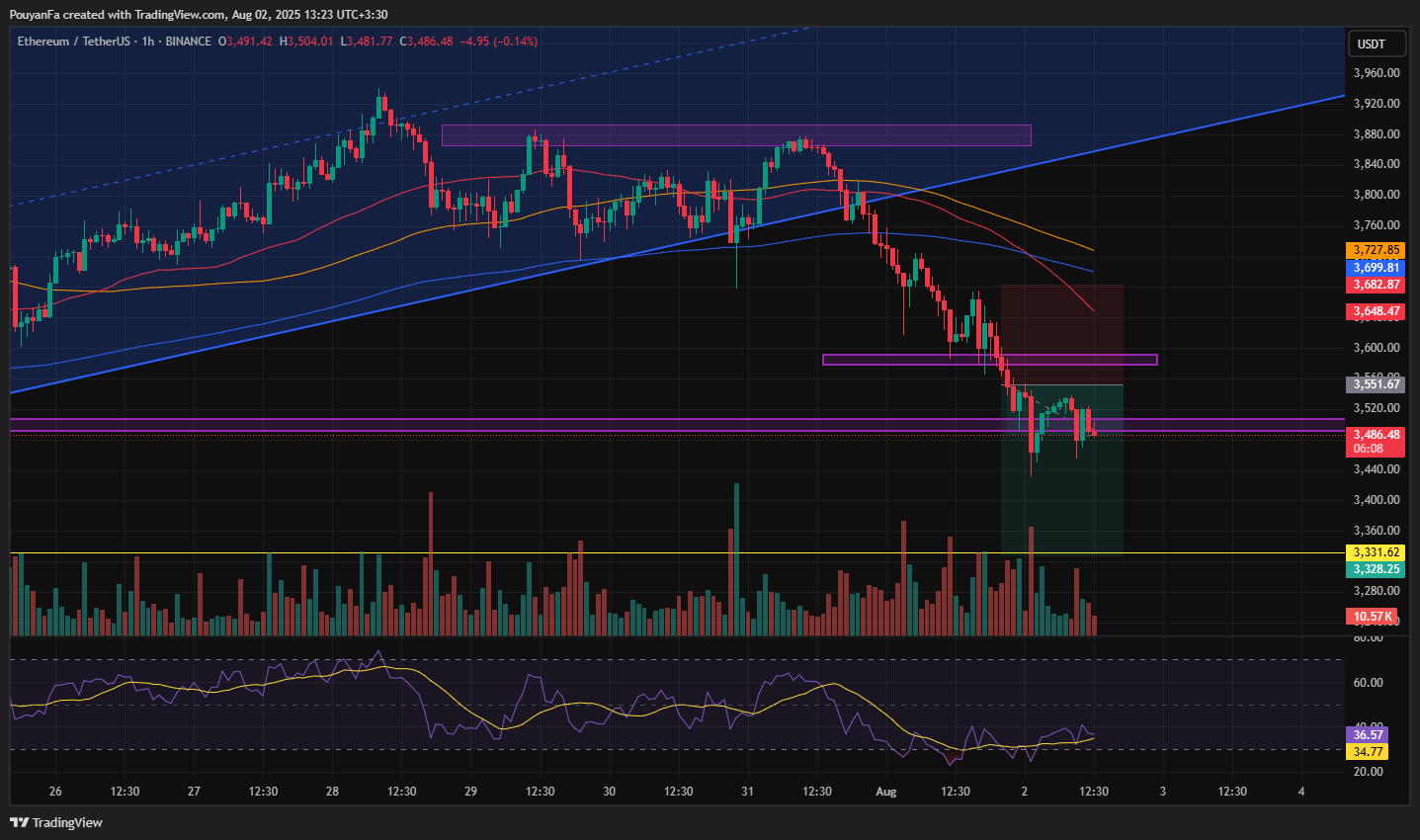Click the gray 3,551.67 price label

tap(1376, 384)
